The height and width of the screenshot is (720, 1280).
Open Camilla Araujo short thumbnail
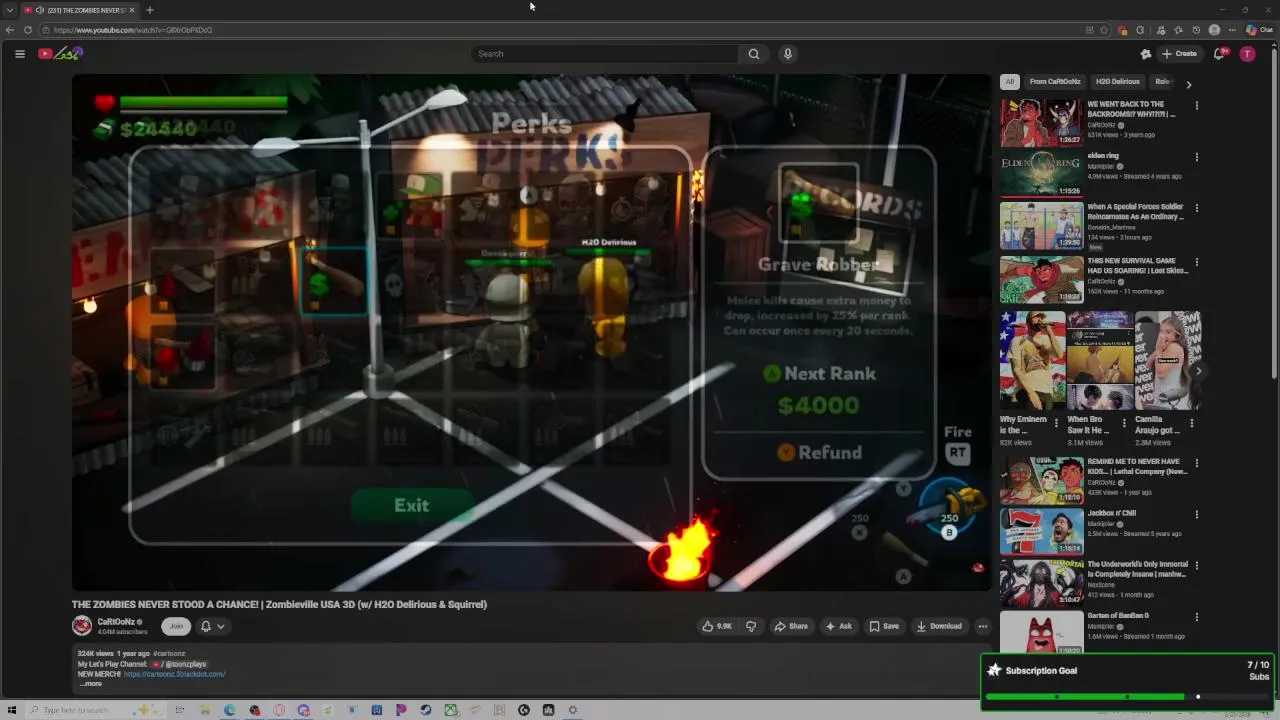(1168, 361)
